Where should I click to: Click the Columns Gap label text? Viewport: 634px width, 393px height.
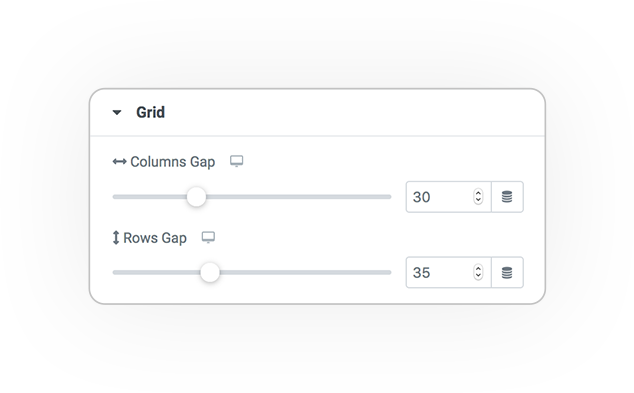tap(173, 162)
